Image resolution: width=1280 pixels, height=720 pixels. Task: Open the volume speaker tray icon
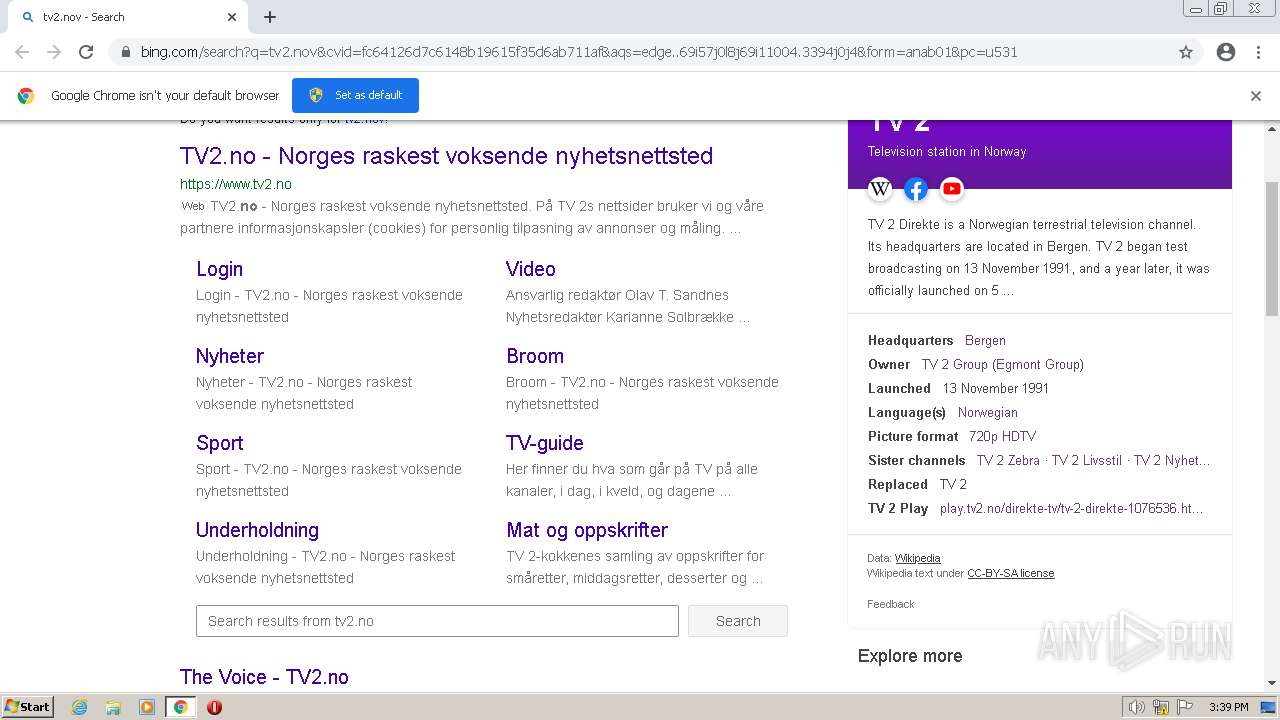pyautogui.click(x=1137, y=707)
